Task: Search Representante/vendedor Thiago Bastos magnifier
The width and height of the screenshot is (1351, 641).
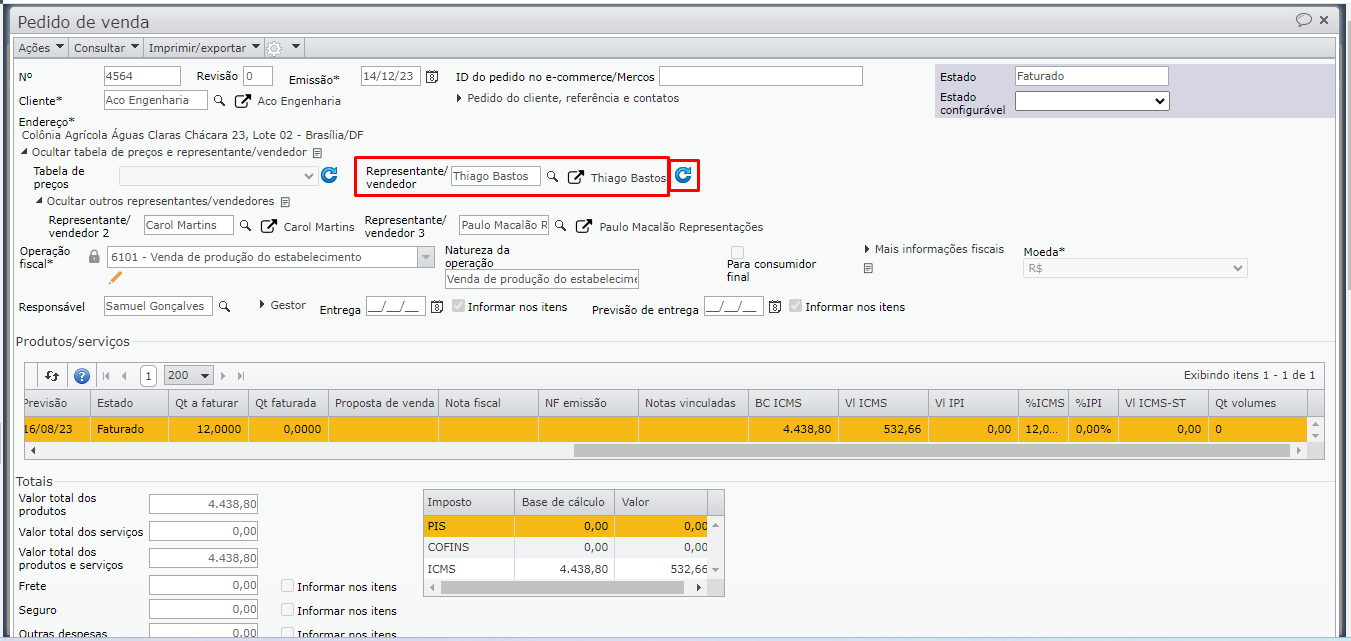Action: (x=552, y=176)
